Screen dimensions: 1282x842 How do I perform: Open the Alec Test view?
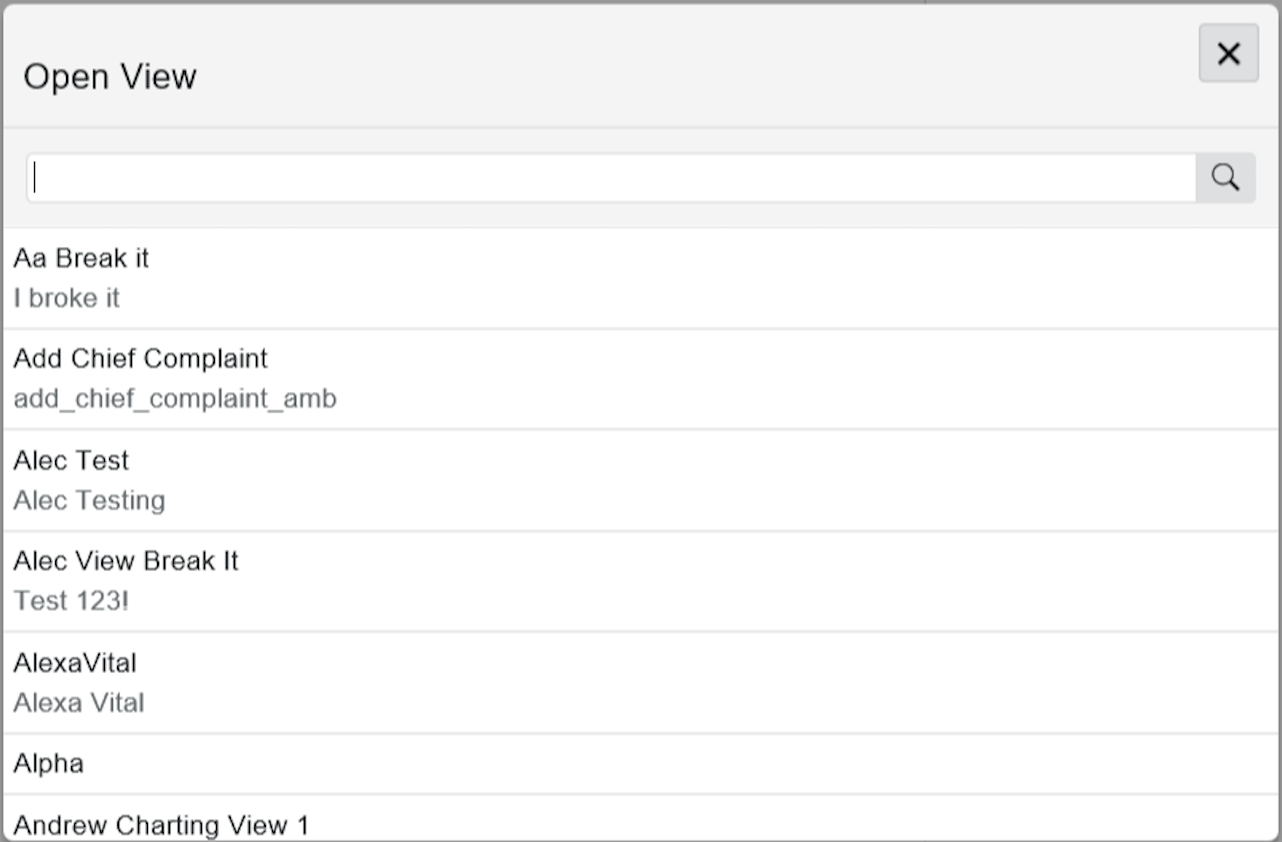click(x=640, y=480)
